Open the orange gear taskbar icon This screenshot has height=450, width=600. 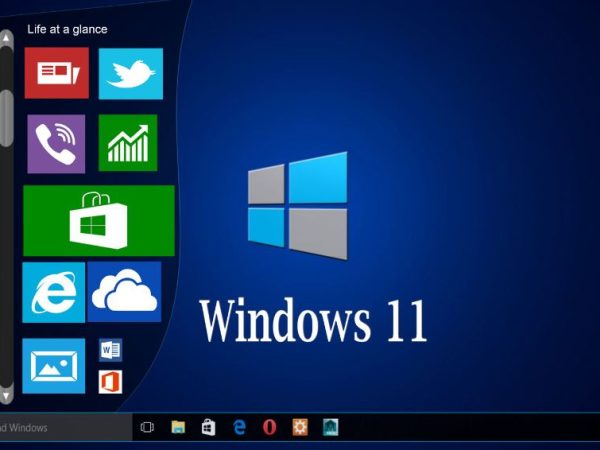click(300, 427)
